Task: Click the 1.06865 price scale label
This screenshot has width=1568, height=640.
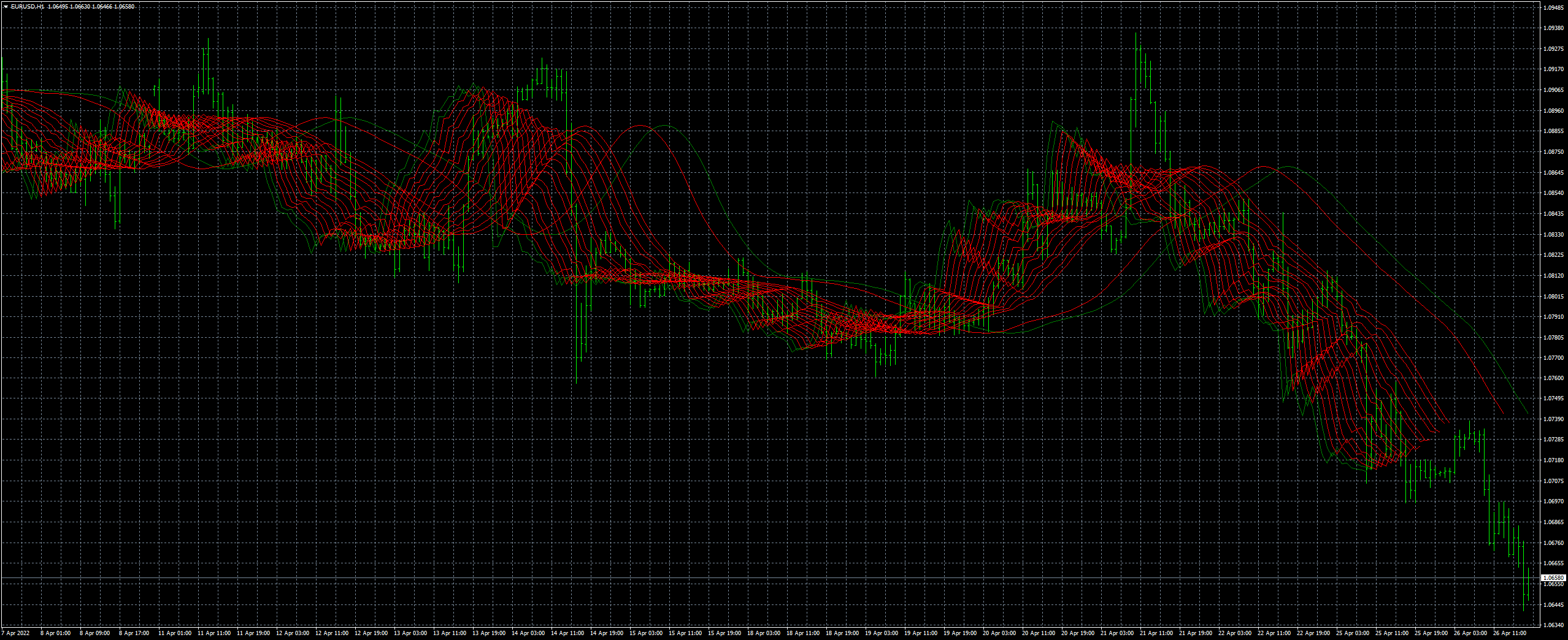Action: coord(1553,522)
